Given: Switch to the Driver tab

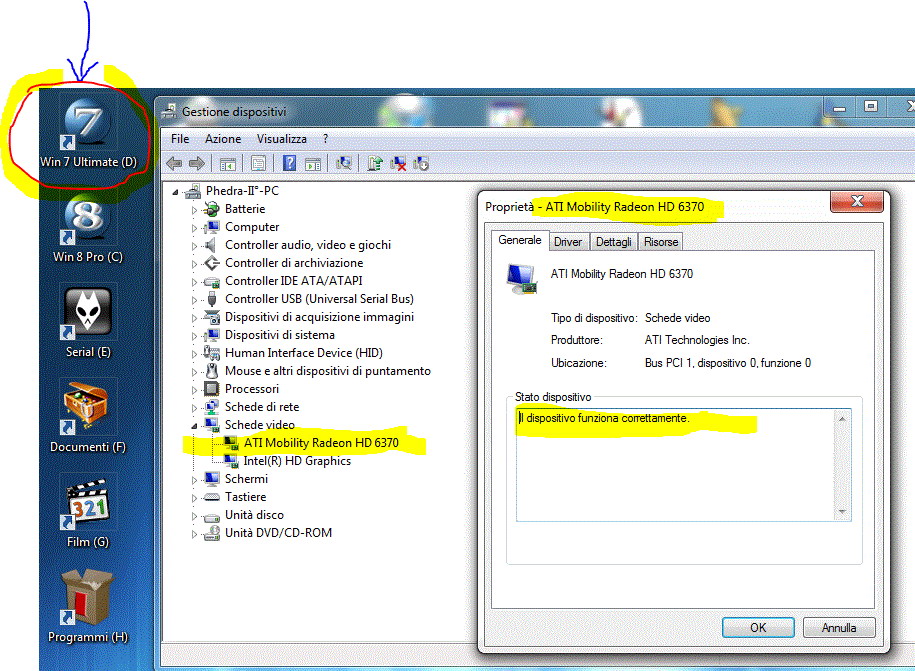Looking at the screenshot, I should pyautogui.click(x=568, y=242).
